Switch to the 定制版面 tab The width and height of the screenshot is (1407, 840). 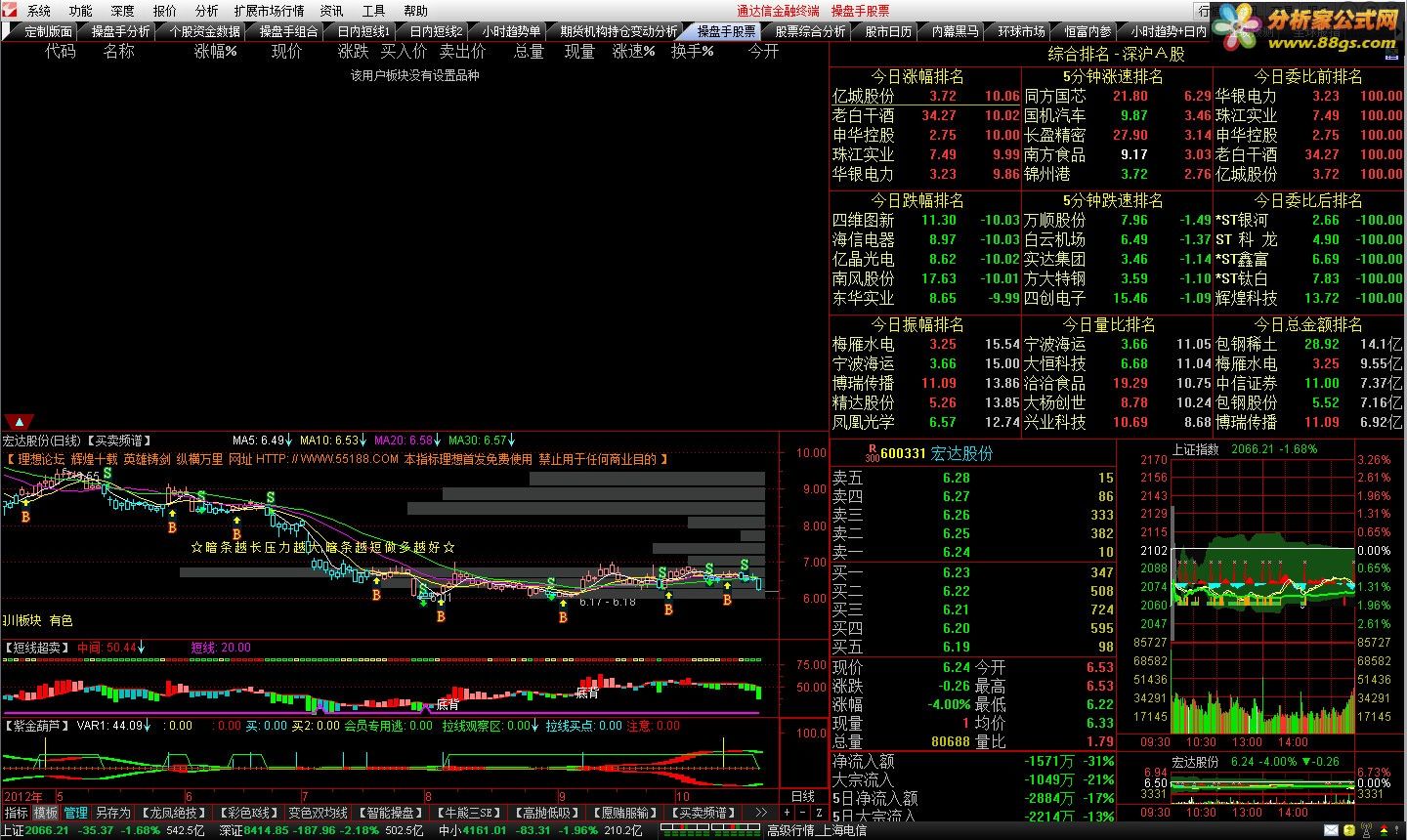(x=48, y=31)
